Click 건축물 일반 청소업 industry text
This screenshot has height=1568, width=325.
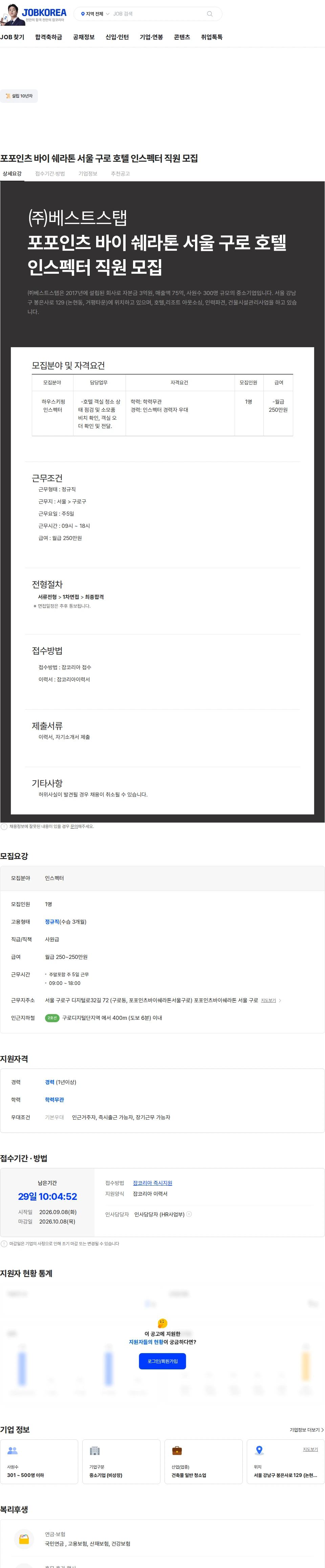189,1476
